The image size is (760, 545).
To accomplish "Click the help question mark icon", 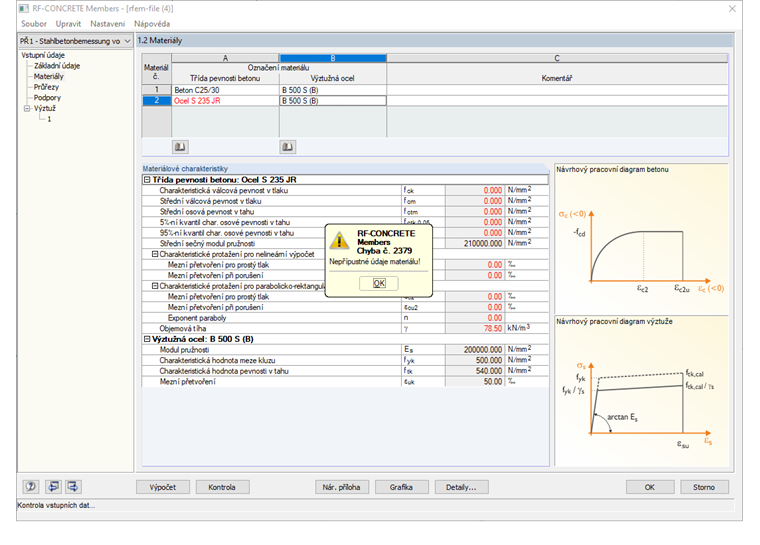I will pos(31,486).
